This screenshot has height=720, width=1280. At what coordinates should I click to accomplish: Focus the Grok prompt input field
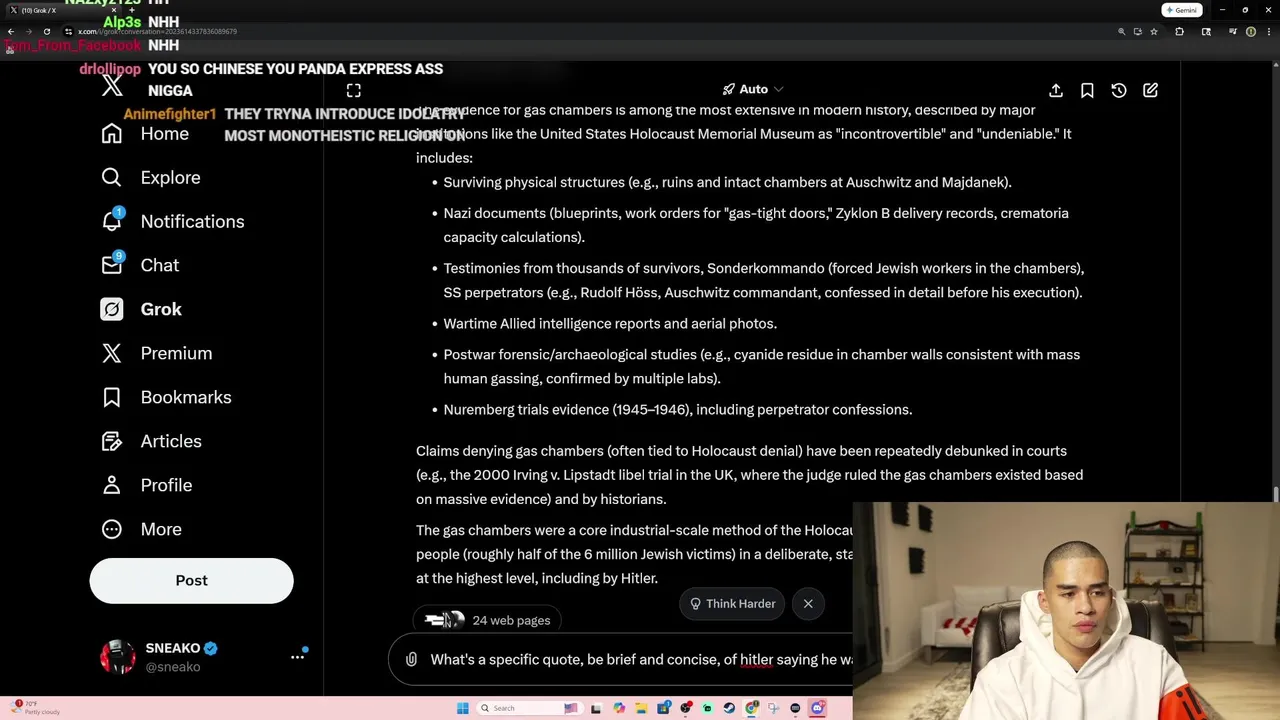[x=640, y=659]
